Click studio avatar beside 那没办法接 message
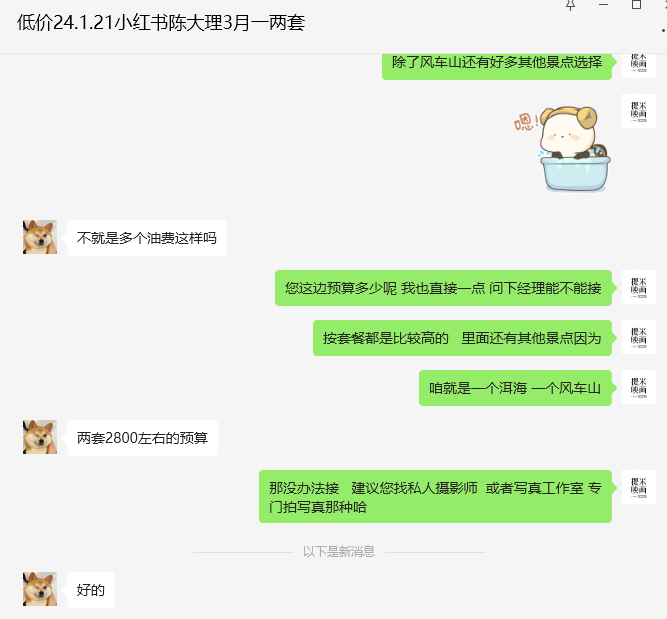 point(638,487)
